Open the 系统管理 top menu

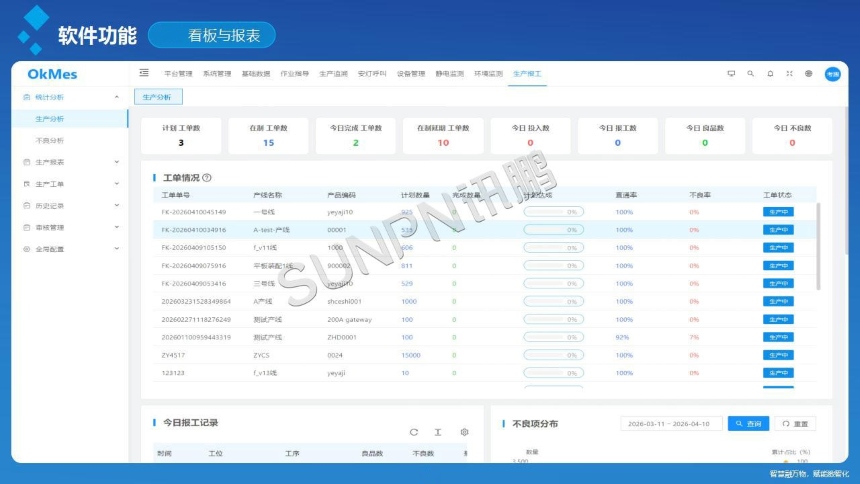click(217, 74)
